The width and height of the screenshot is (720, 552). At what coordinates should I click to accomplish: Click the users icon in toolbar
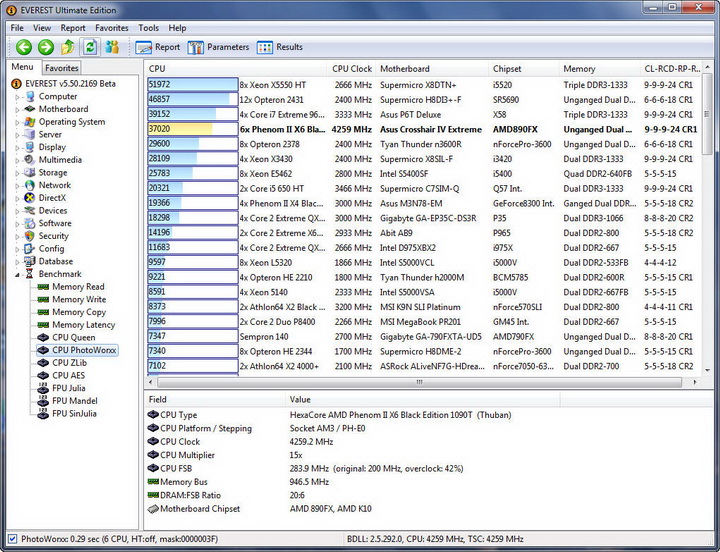[112, 47]
